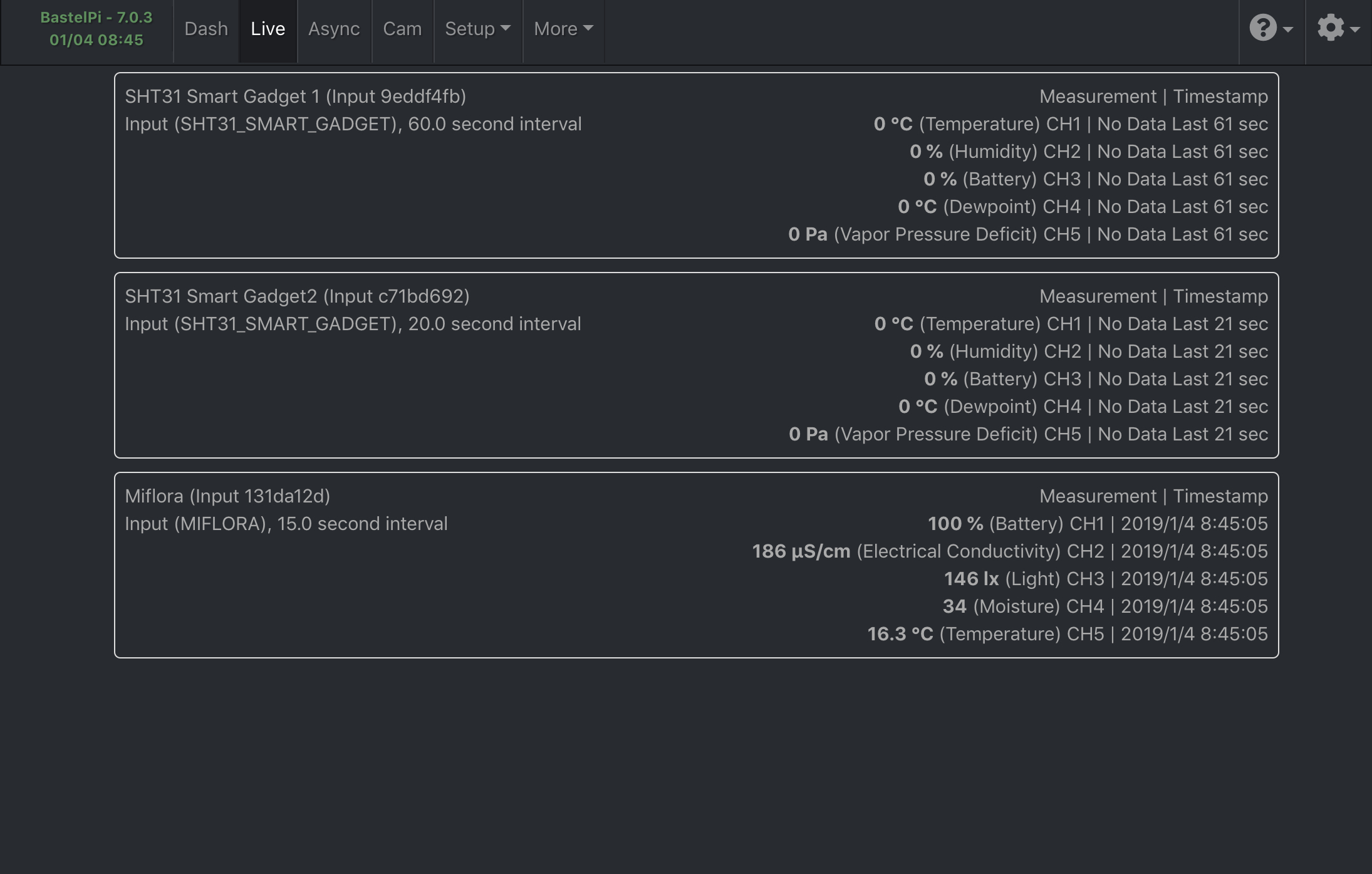Open the Async page
1372x874 pixels.
(334, 28)
